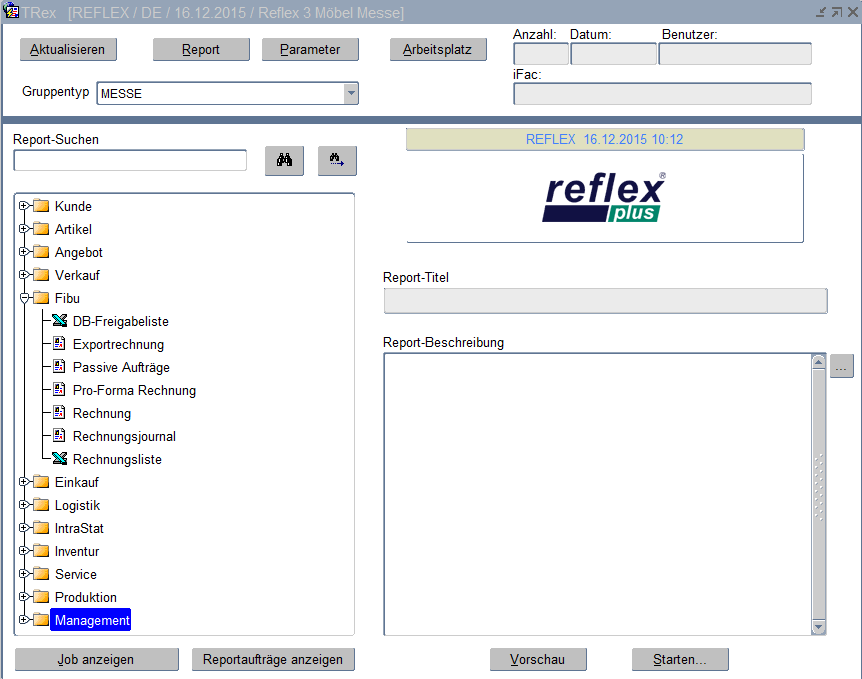This screenshot has height=679, width=862.
Task: Click the Excel icon beside DB-Freigabeliste
Action: click(x=59, y=321)
